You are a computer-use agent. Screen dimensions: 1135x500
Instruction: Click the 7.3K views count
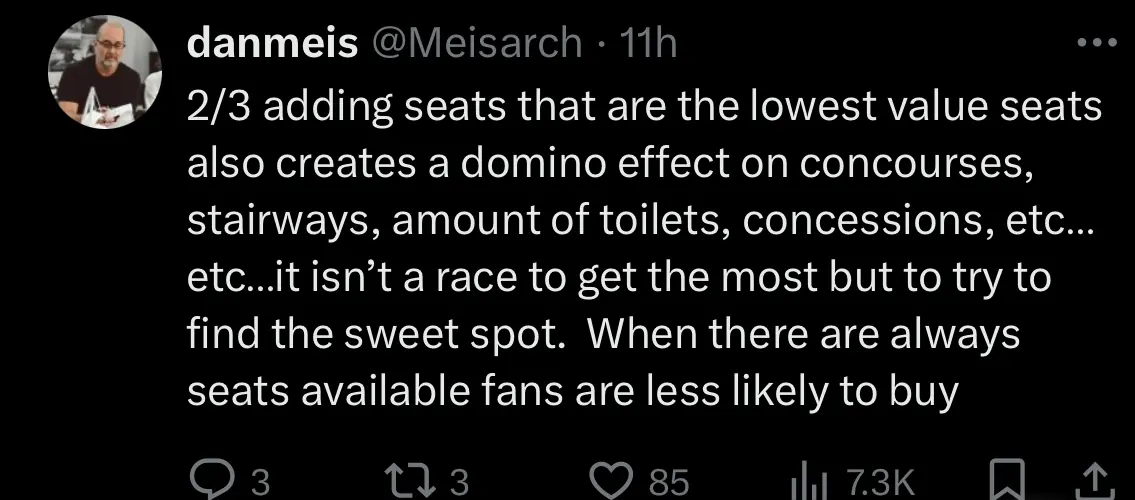(x=872, y=483)
